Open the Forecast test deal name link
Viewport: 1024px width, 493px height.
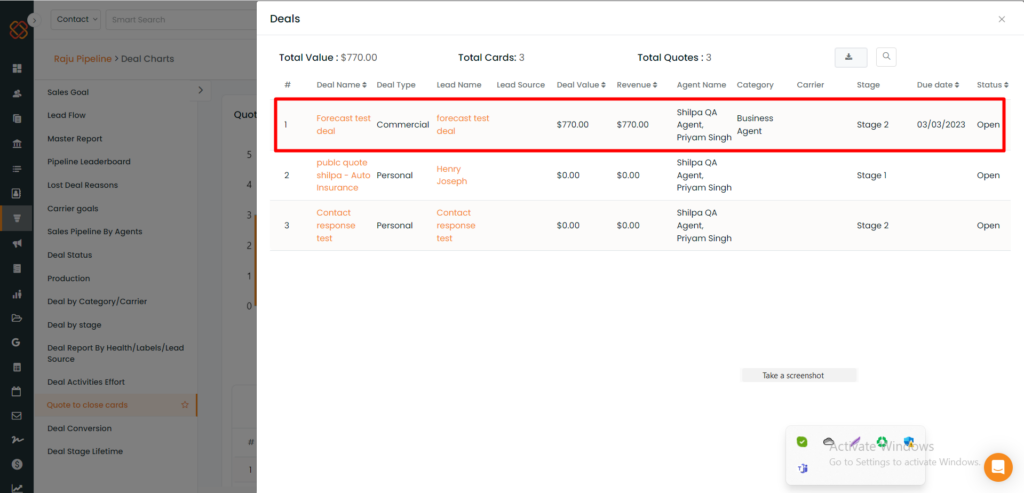pyautogui.click(x=344, y=125)
